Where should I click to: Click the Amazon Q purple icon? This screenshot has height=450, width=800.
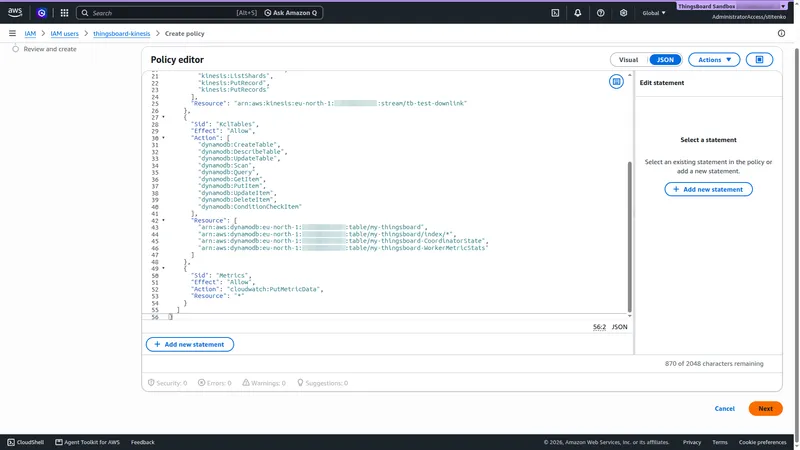42,13
